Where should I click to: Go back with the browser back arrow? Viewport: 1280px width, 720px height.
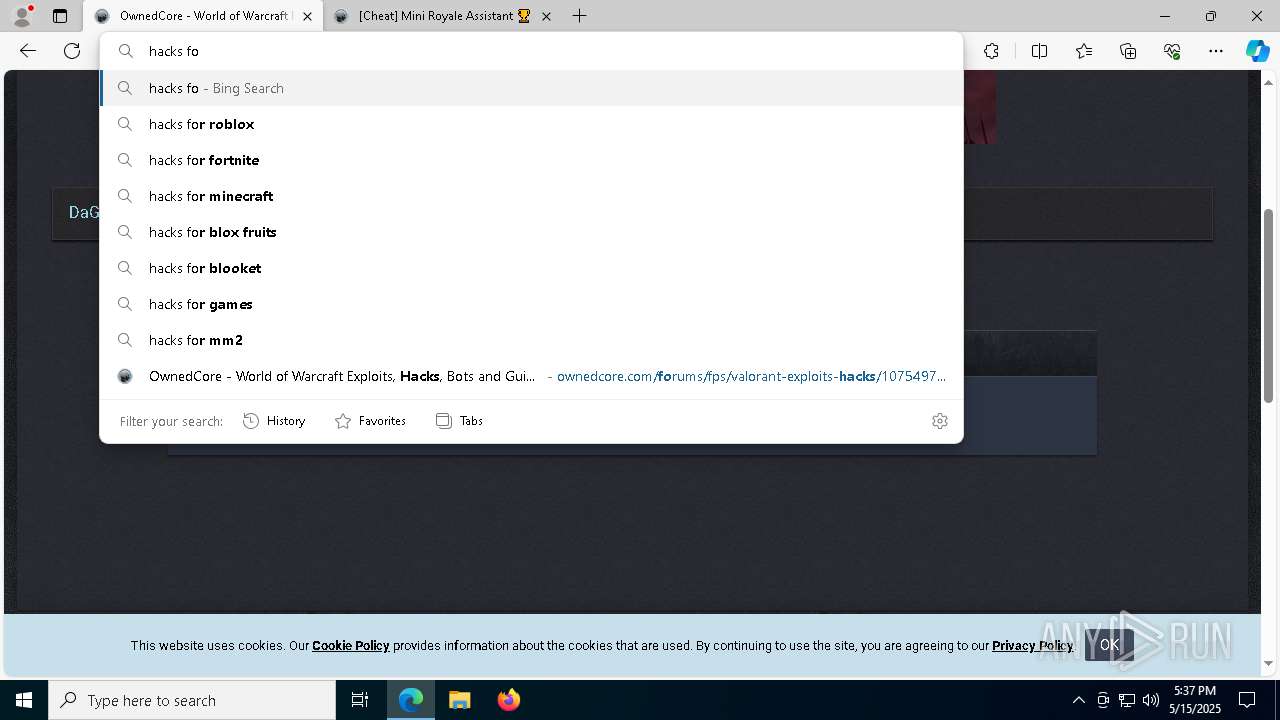tap(28, 51)
